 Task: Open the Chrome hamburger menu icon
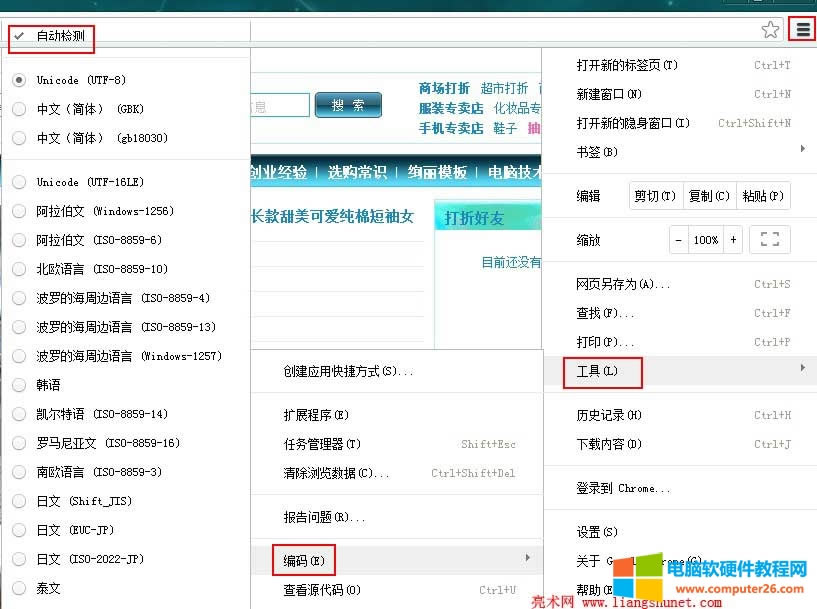(x=801, y=28)
